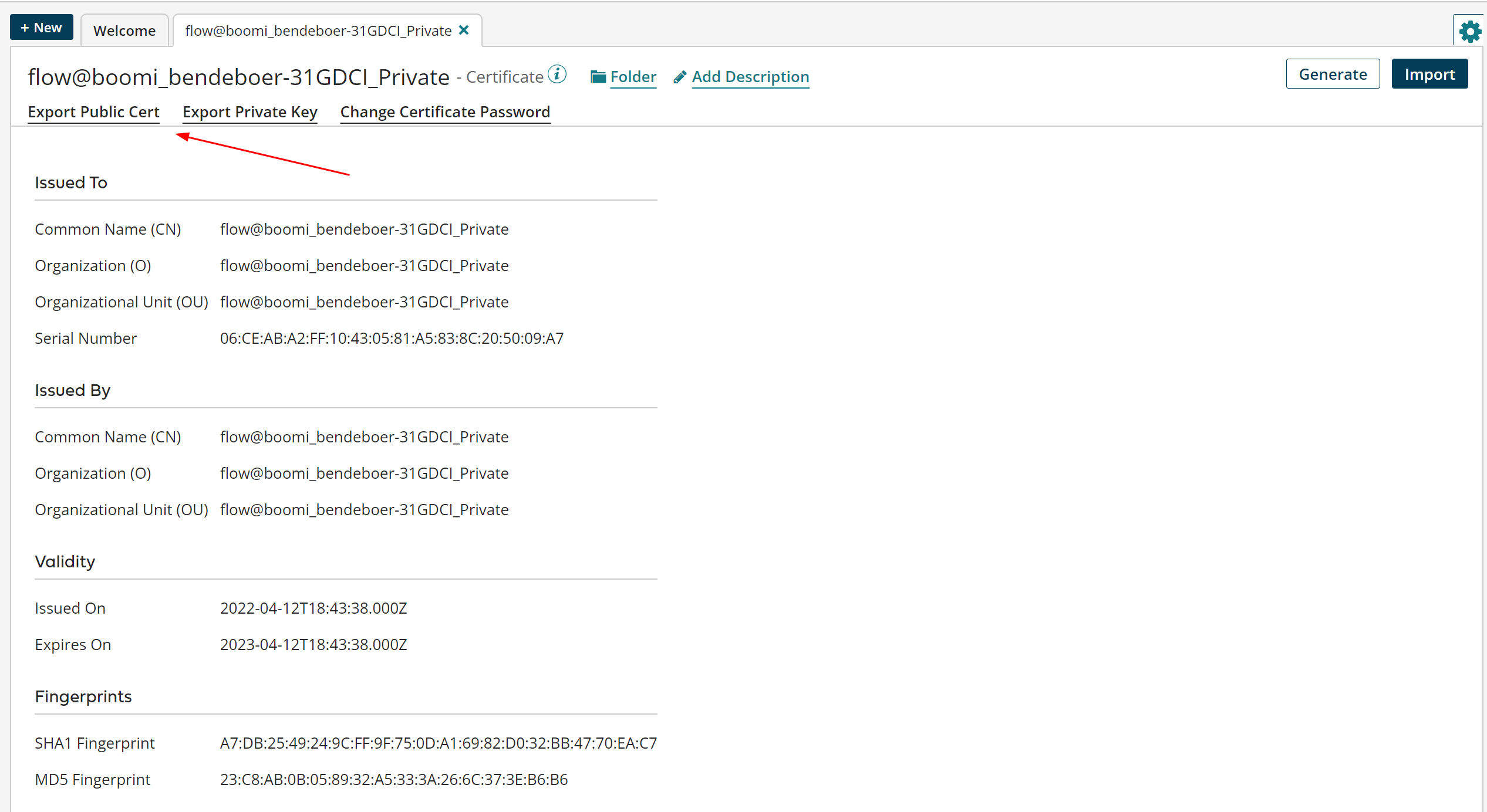The image size is (1487, 812).
Task: Select the Serial Number value text
Action: tap(392, 338)
